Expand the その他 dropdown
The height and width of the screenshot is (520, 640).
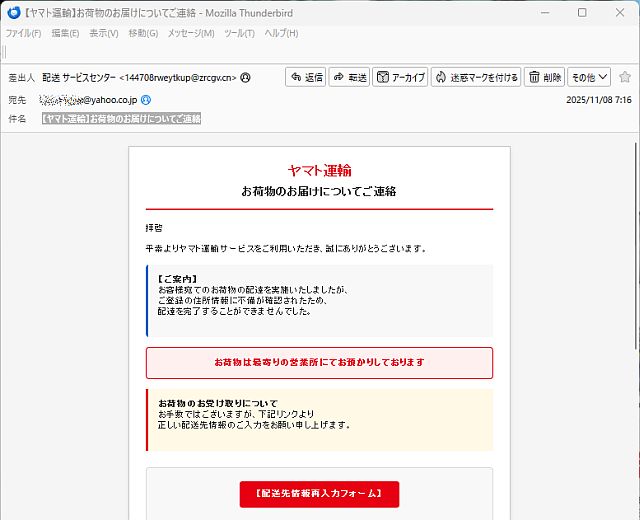tap(589, 77)
